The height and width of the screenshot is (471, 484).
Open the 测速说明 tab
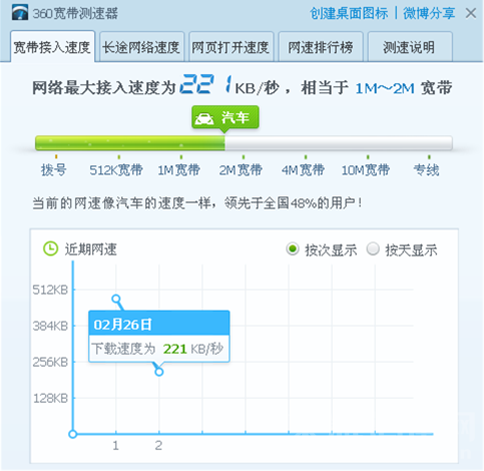tap(410, 47)
